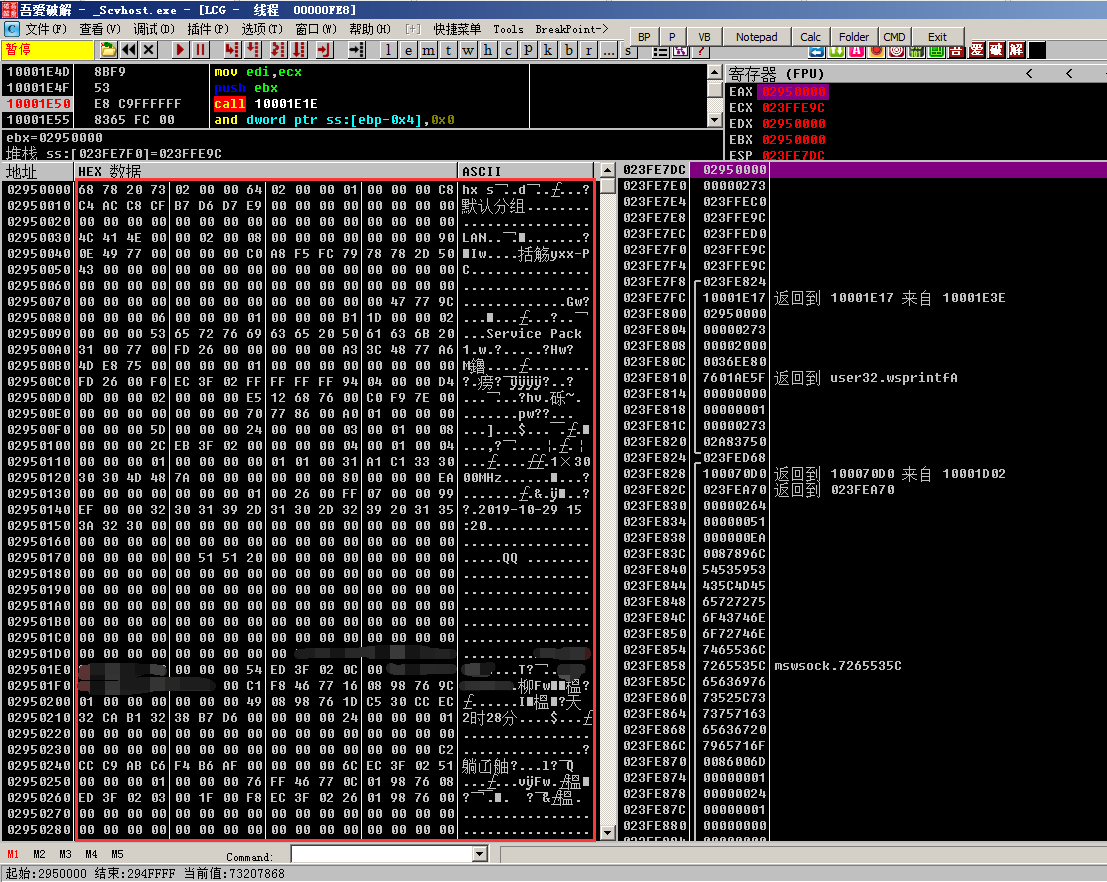Click the red 爱 toolbar icon
Image resolution: width=1107 pixels, height=882 pixels.
pos(977,50)
